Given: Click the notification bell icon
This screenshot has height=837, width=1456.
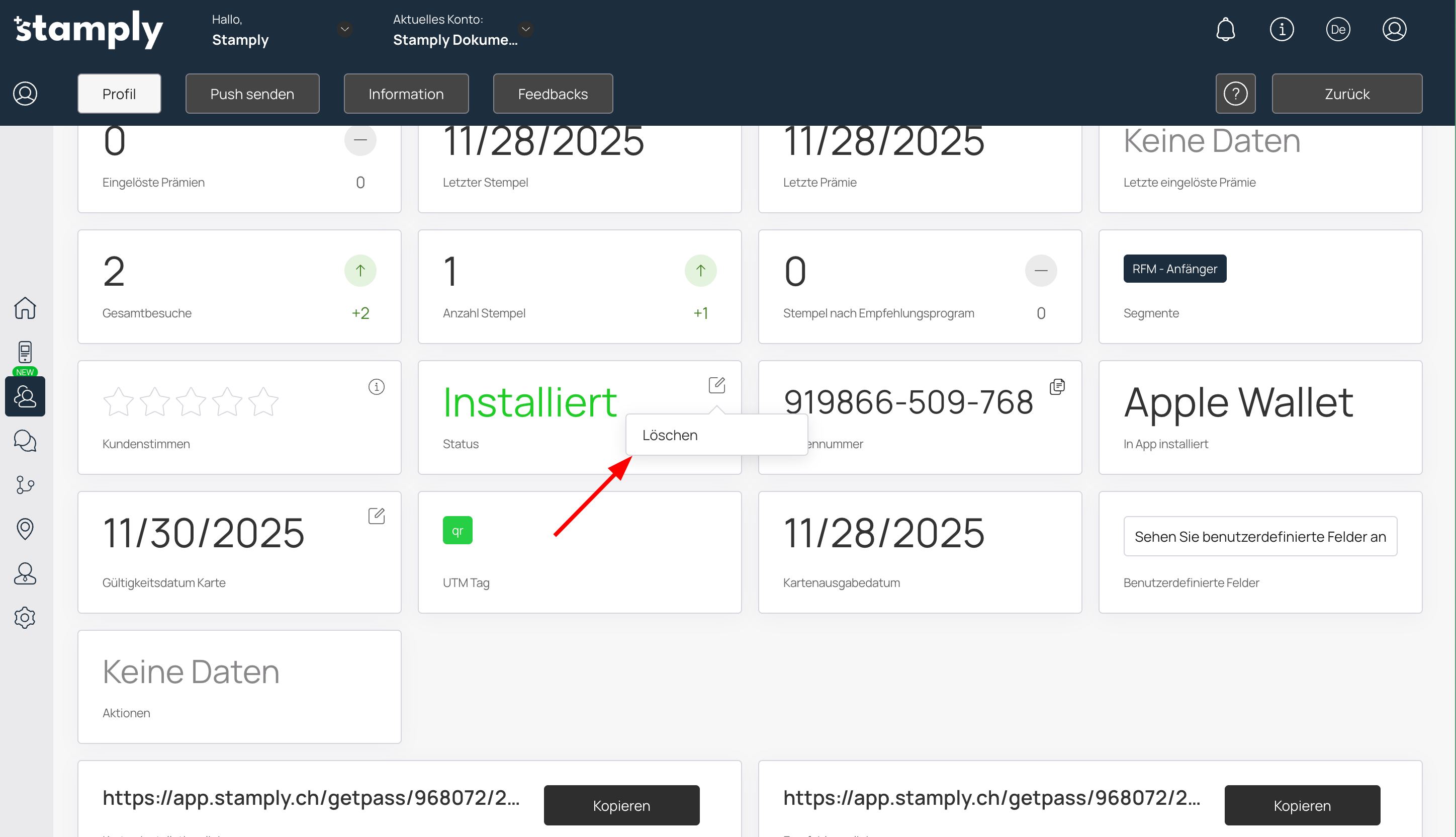Looking at the screenshot, I should pyautogui.click(x=1225, y=29).
